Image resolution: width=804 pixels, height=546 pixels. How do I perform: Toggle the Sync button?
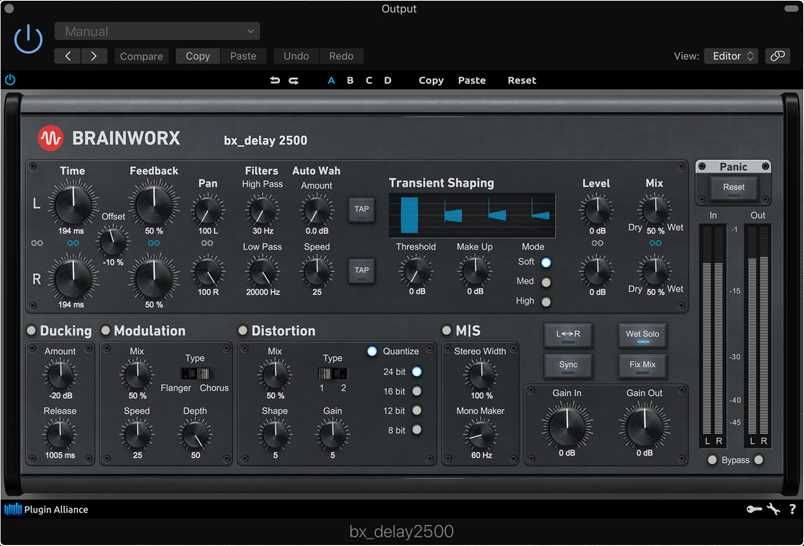(x=568, y=366)
